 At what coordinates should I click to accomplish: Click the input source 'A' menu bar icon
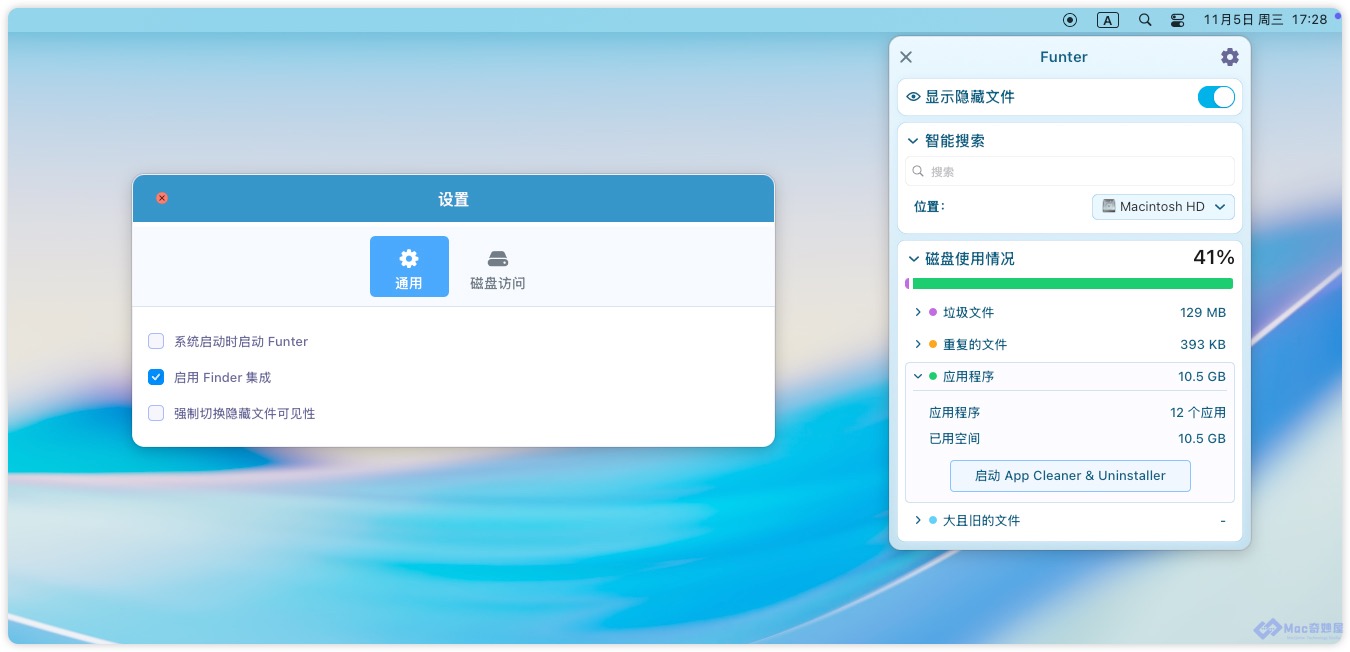[1107, 20]
